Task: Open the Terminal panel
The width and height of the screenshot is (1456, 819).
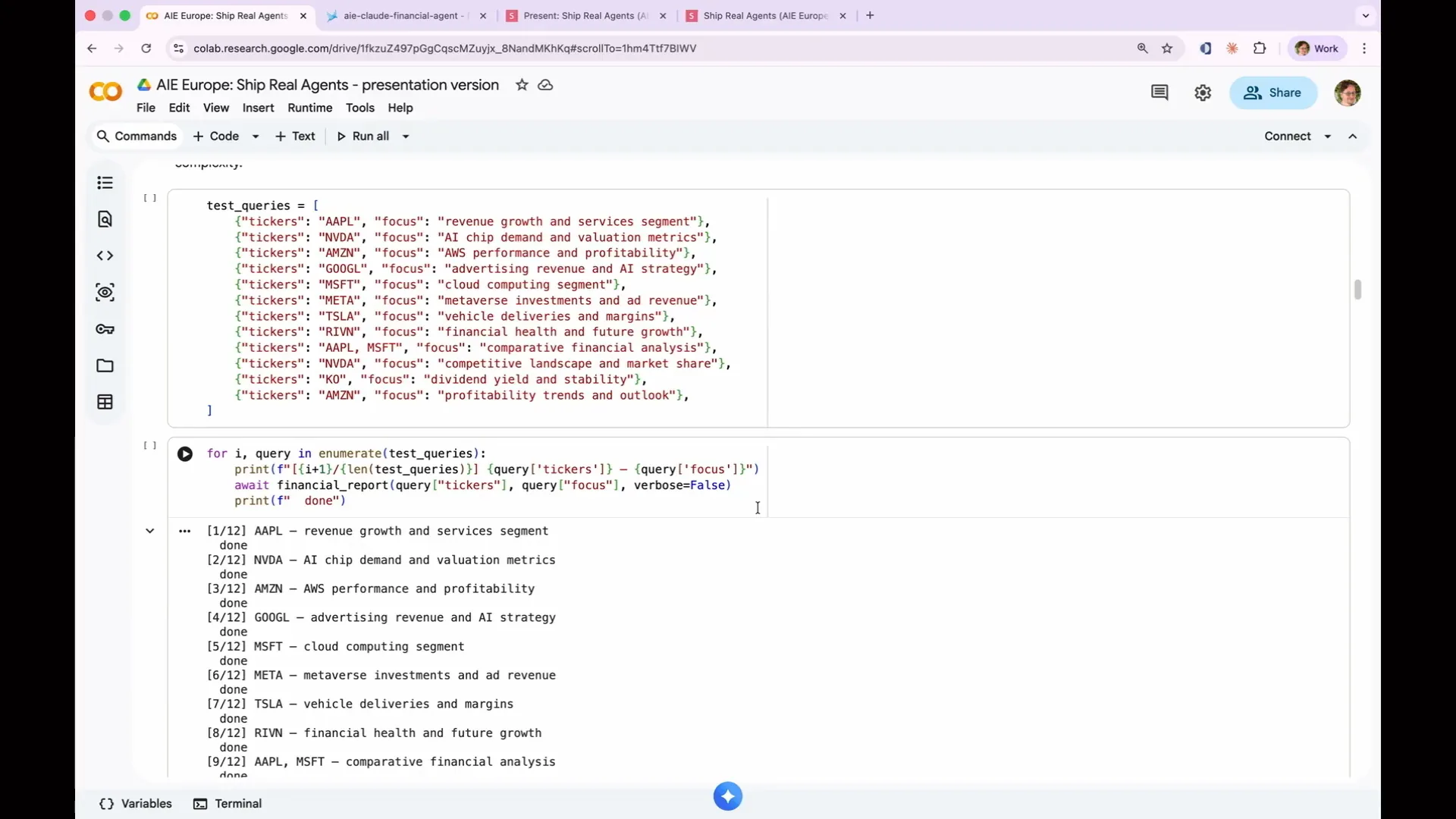Action: (227, 804)
